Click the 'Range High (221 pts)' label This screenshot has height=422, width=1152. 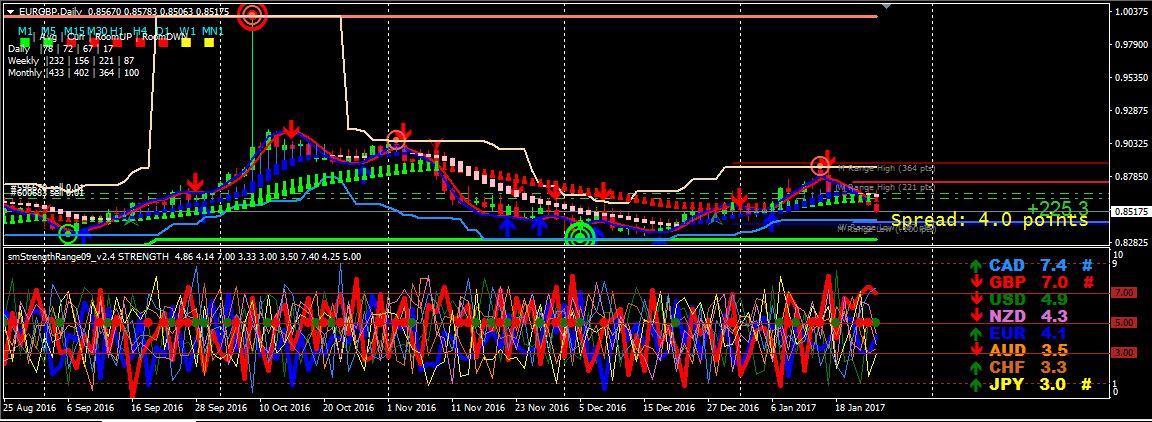click(x=887, y=187)
